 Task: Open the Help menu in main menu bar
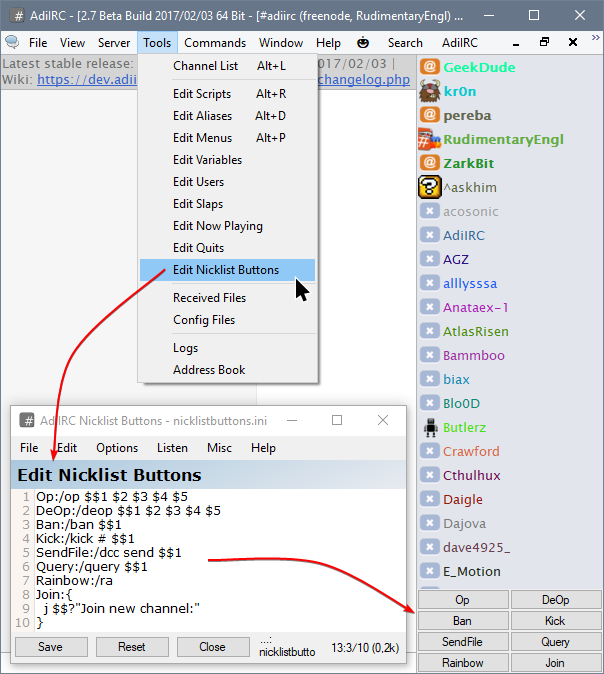(328, 43)
